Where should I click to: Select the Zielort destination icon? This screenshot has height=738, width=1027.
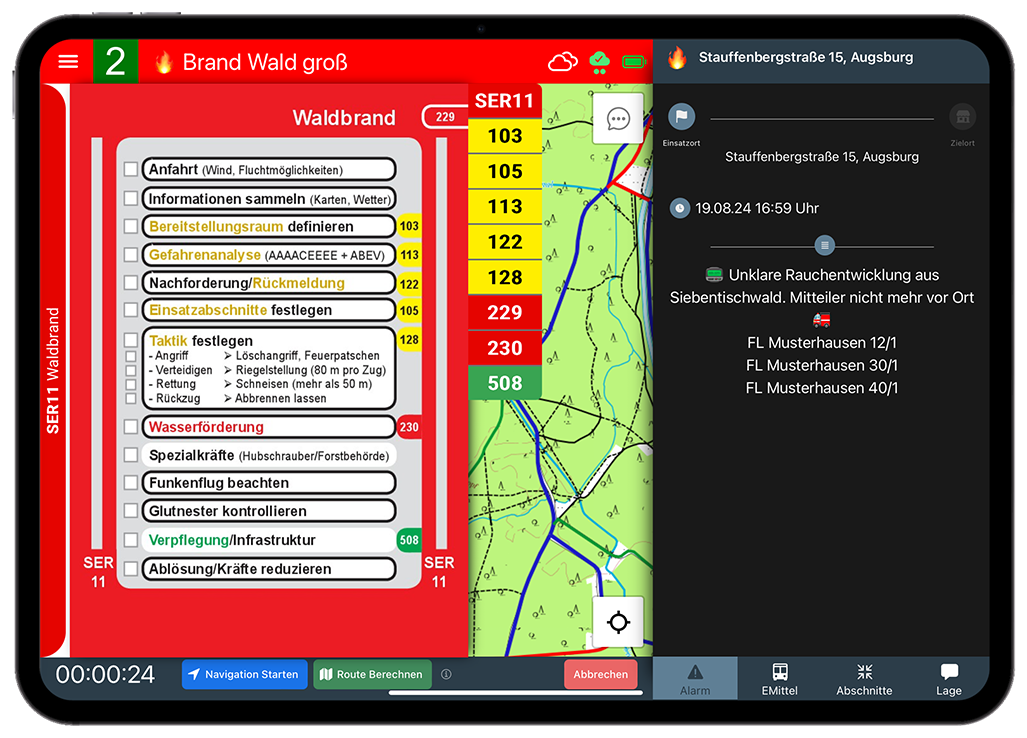pyautogui.click(x=962, y=117)
